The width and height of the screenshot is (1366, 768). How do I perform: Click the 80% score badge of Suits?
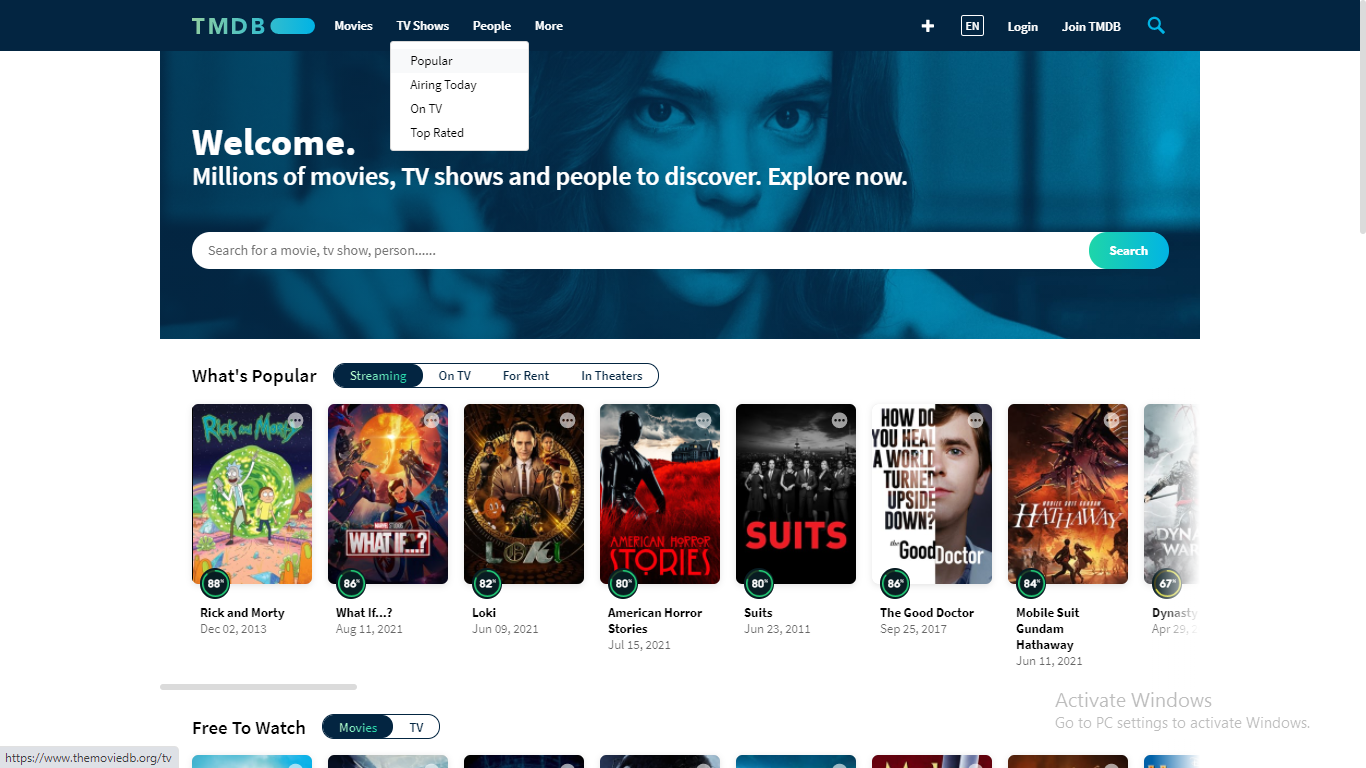pyautogui.click(x=759, y=583)
